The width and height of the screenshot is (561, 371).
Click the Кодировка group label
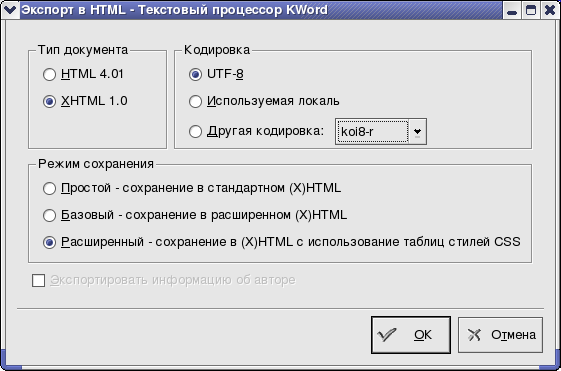[217, 50]
